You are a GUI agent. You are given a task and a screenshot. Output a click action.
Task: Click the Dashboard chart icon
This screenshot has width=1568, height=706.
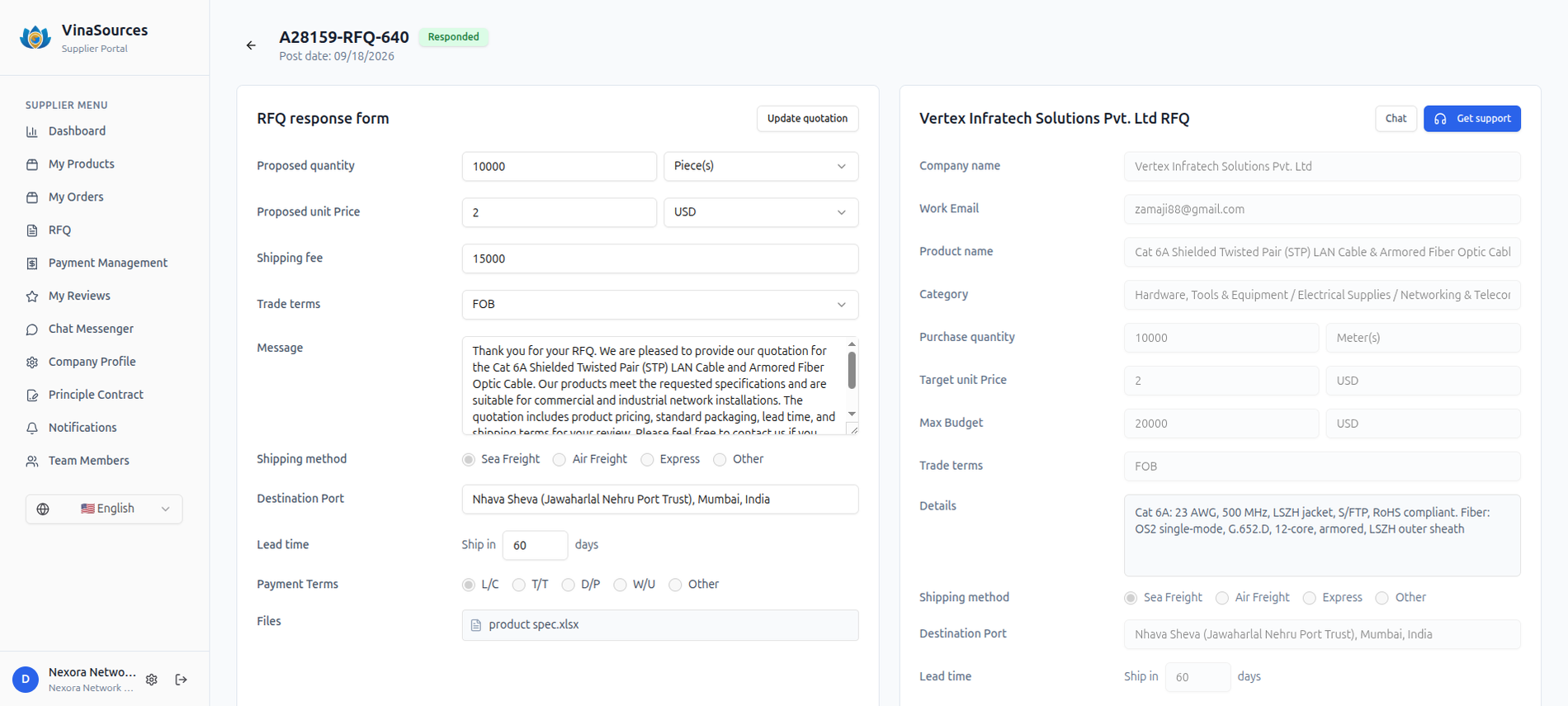point(32,131)
